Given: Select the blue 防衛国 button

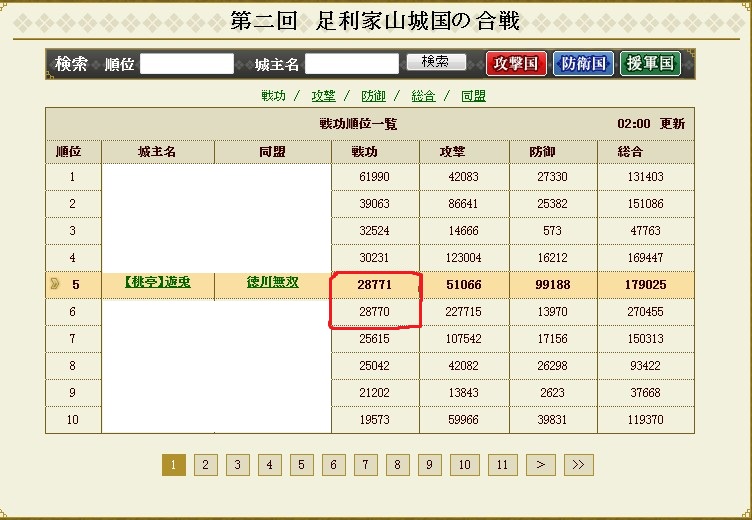Looking at the screenshot, I should point(583,63).
